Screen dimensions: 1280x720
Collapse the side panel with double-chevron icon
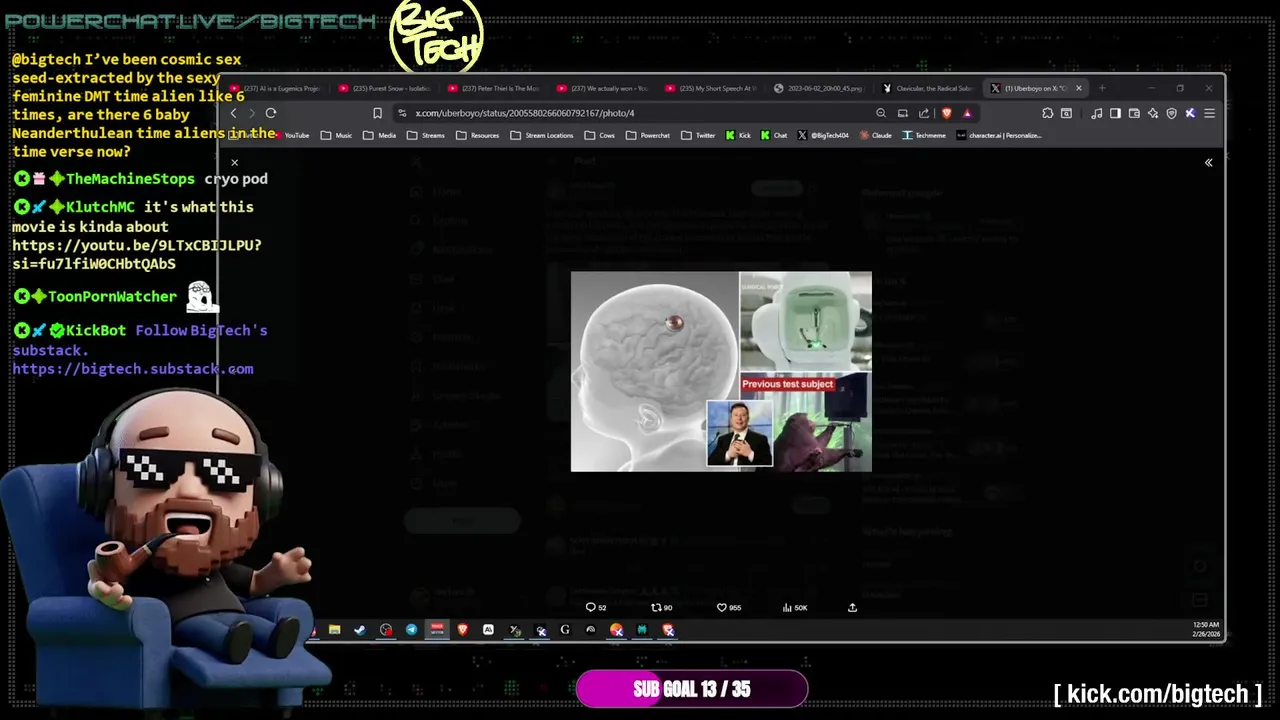1208,162
